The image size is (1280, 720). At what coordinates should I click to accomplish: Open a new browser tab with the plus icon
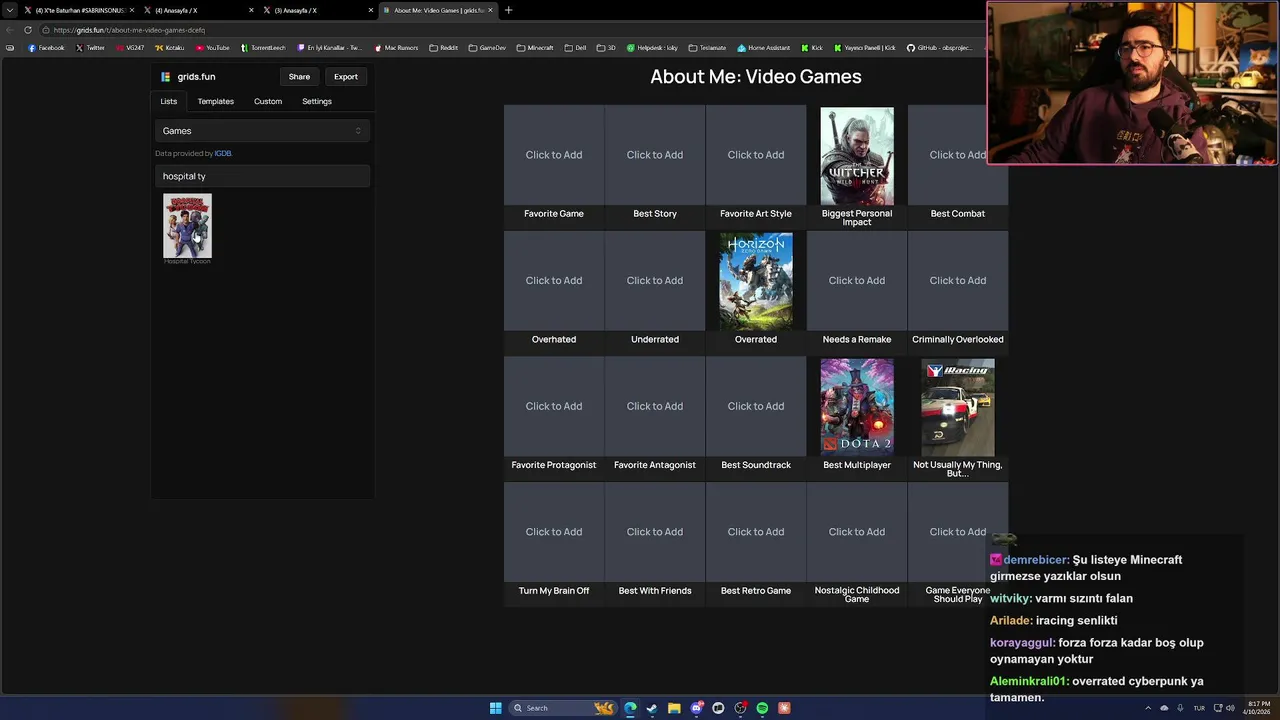pos(508,10)
